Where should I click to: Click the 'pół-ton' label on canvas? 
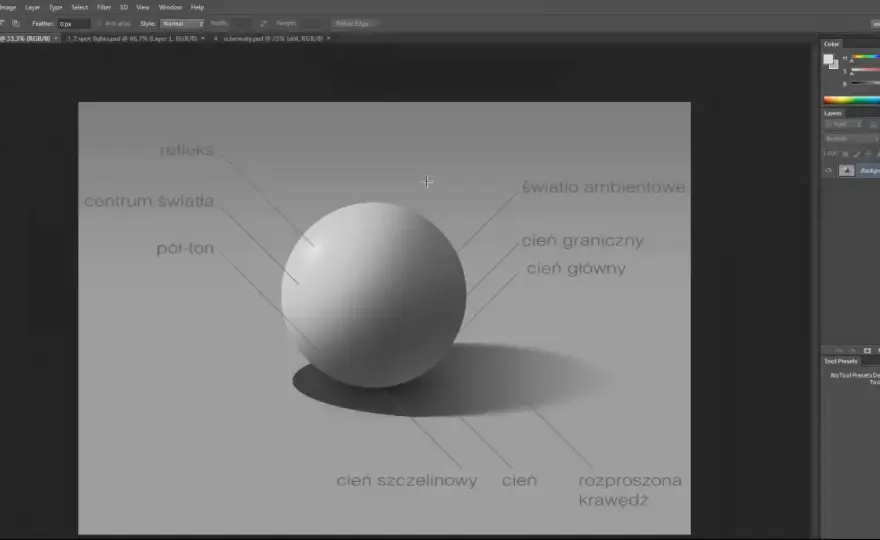click(x=185, y=248)
